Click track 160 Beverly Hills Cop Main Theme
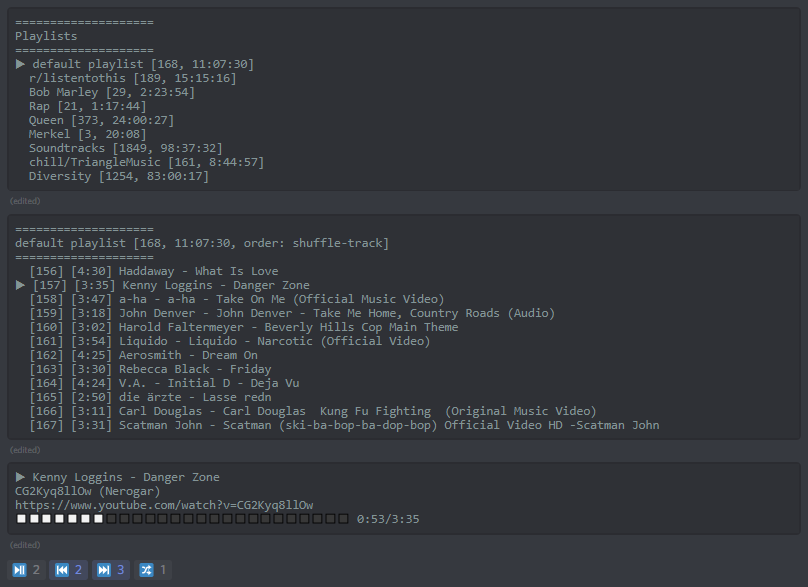This screenshot has height=587, width=808. coord(244,327)
